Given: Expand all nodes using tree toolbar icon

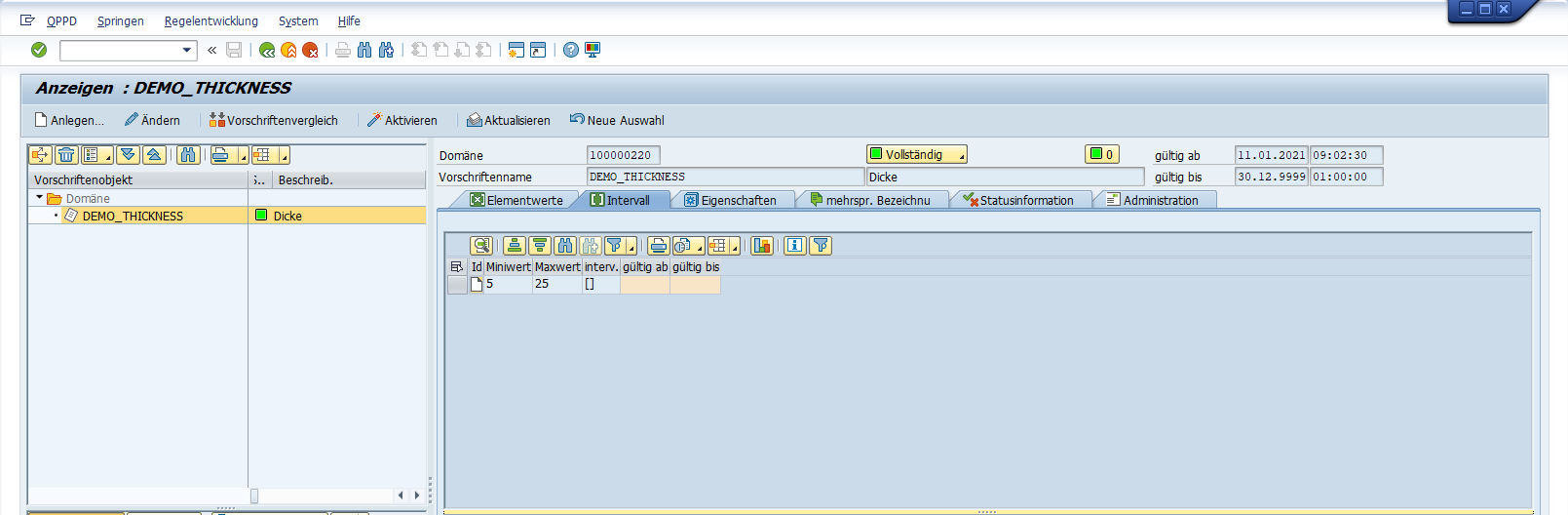Looking at the screenshot, I should [128, 155].
